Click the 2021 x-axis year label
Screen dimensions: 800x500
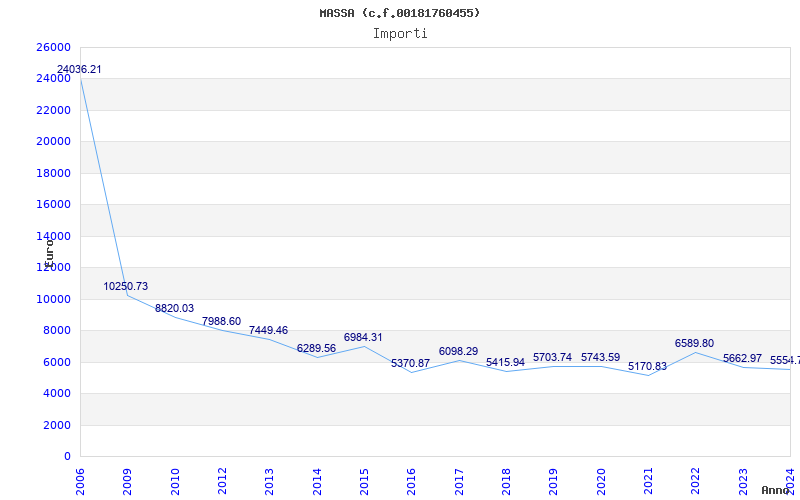(648, 482)
